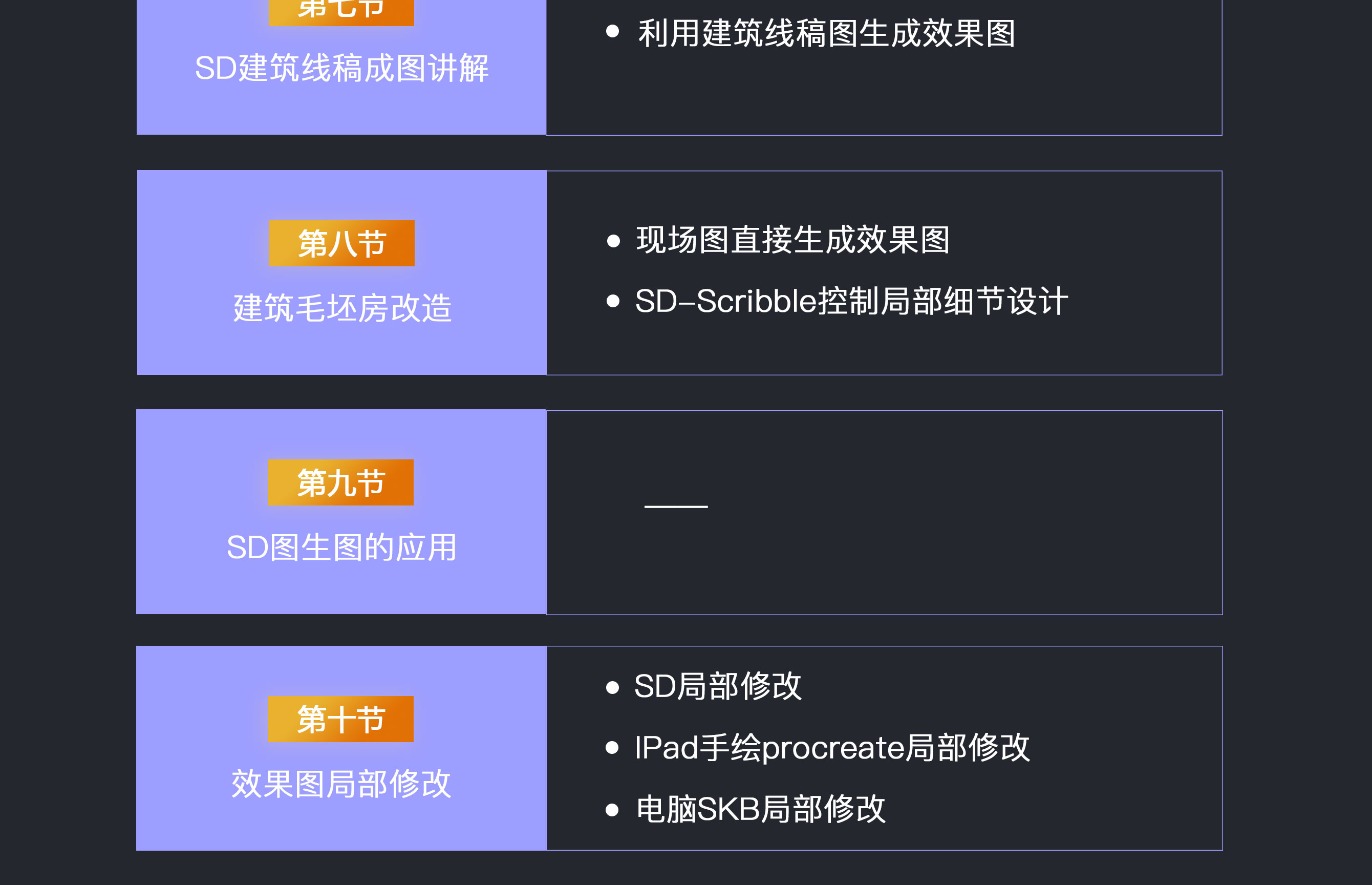Open the 效果图局部修改 section title

pos(341,784)
